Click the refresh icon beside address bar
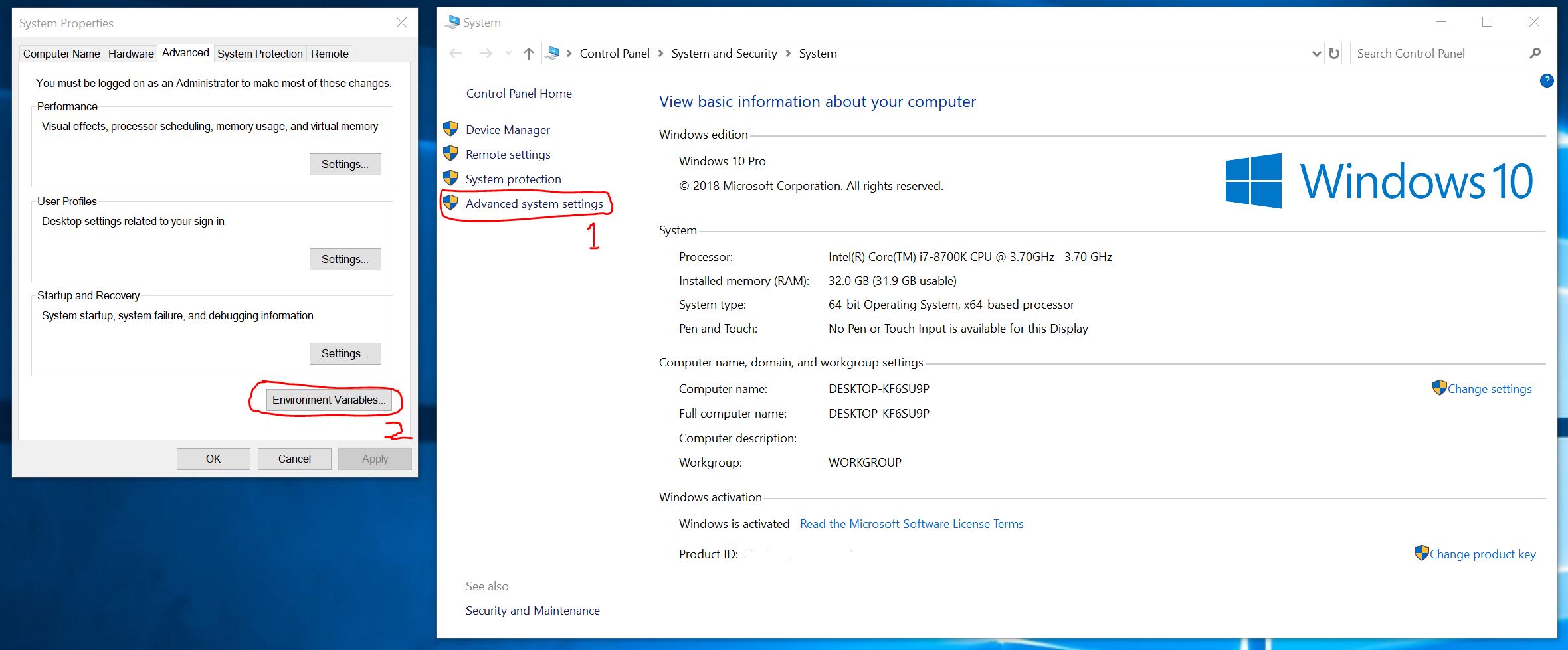This screenshot has width=1568, height=650. click(1334, 54)
